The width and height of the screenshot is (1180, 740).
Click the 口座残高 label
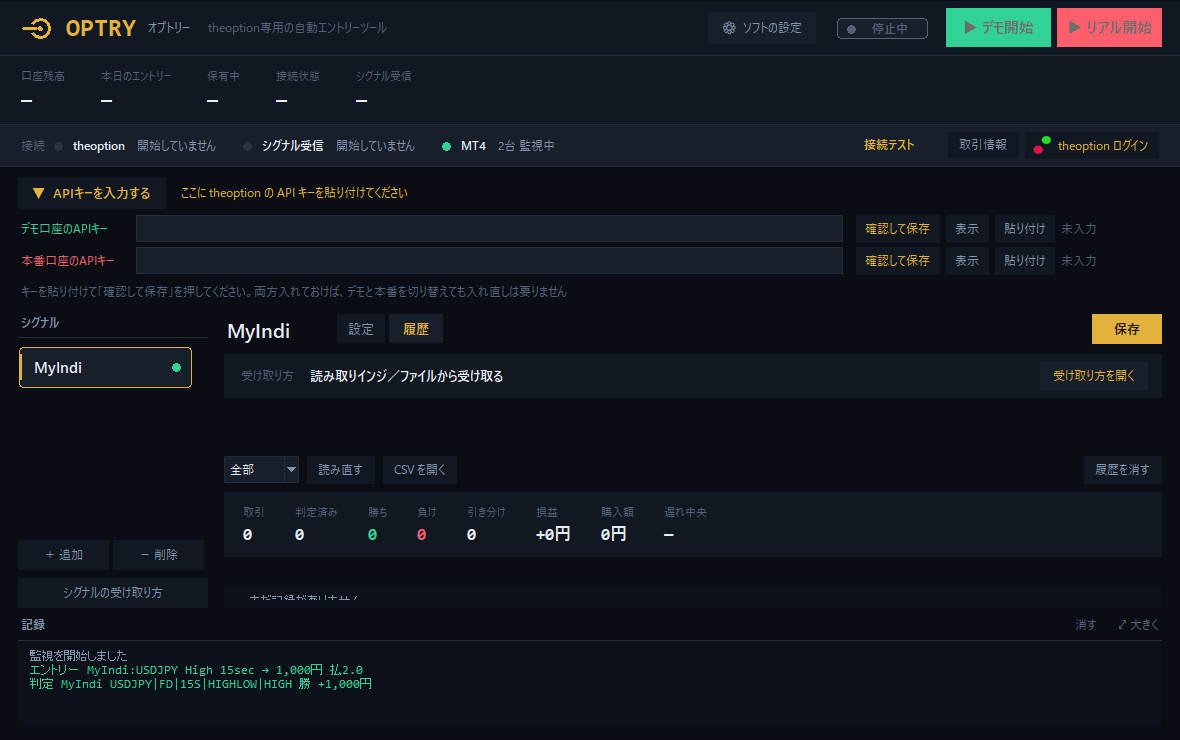click(x=43, y=76)
